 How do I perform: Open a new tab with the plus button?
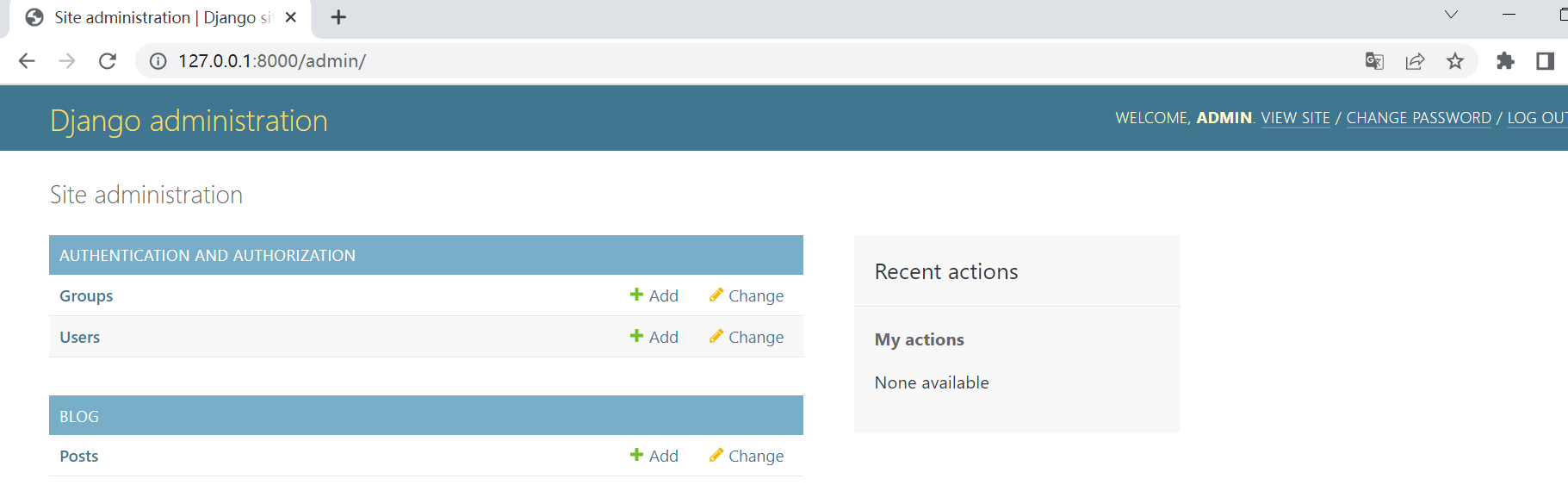[338, 17]
